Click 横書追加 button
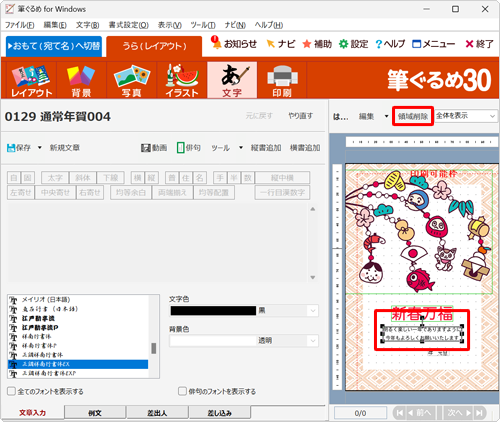The width and height of the screenshot is (500, 422). click(x=305, y=148)
